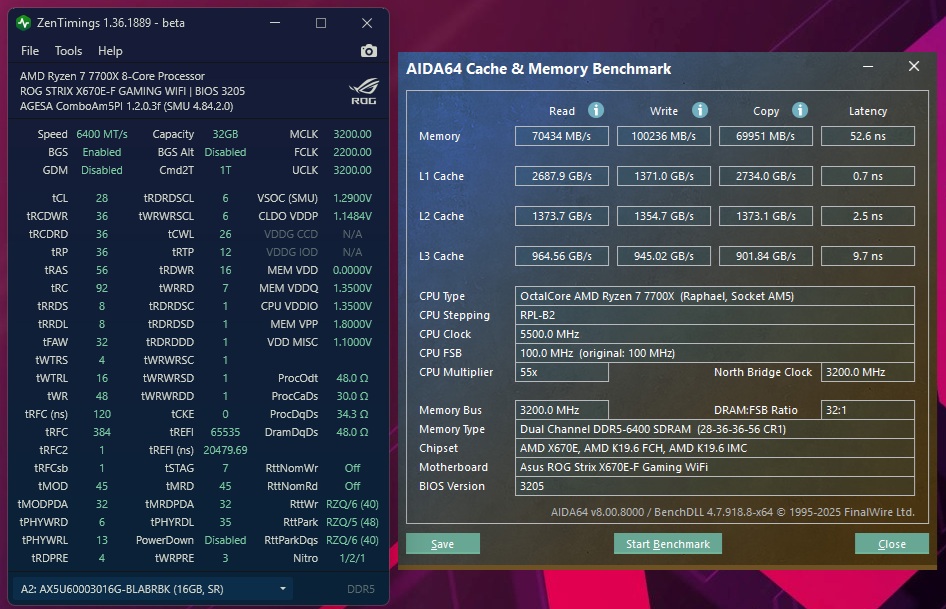Click RttPark value RZQ/5 (48)
946x609 pixels.
click(352, 522)
